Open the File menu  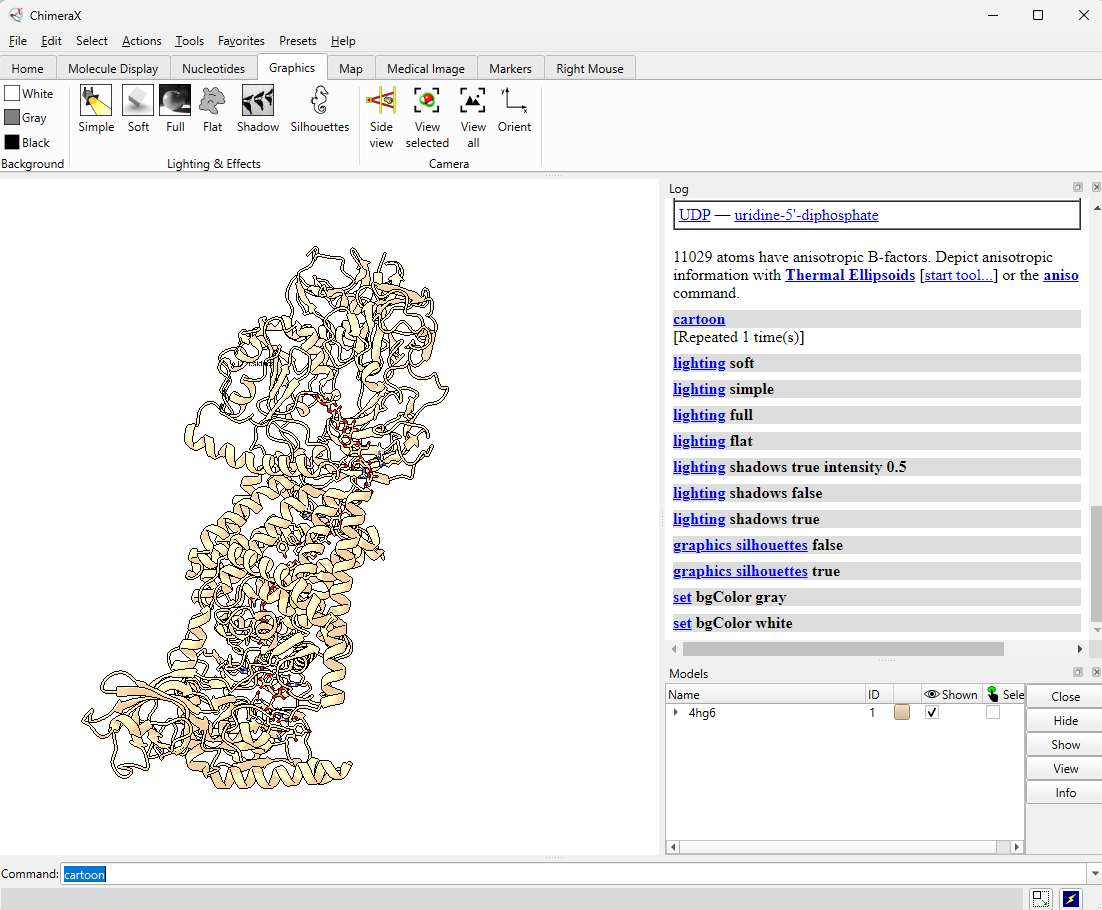(x=18, y=41)
